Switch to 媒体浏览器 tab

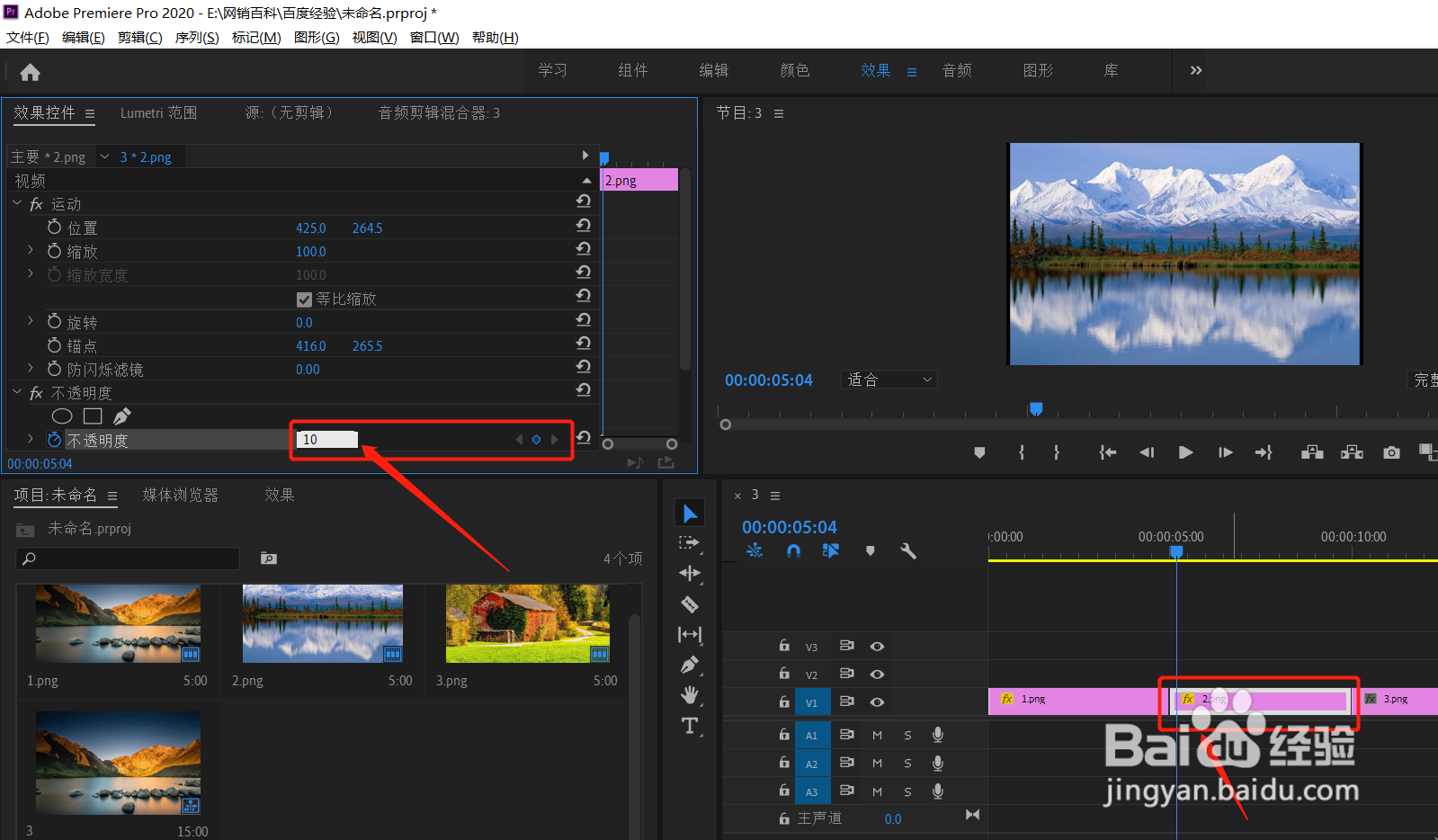[x=181, y=496]
